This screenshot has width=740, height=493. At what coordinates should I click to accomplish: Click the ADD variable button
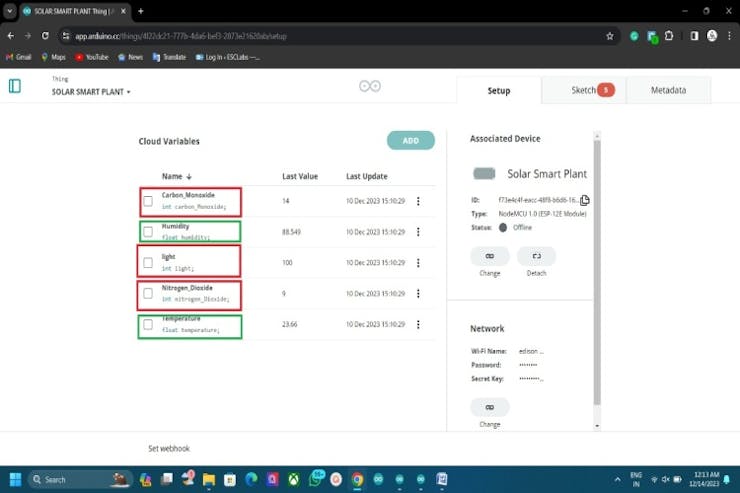point(410,141)
